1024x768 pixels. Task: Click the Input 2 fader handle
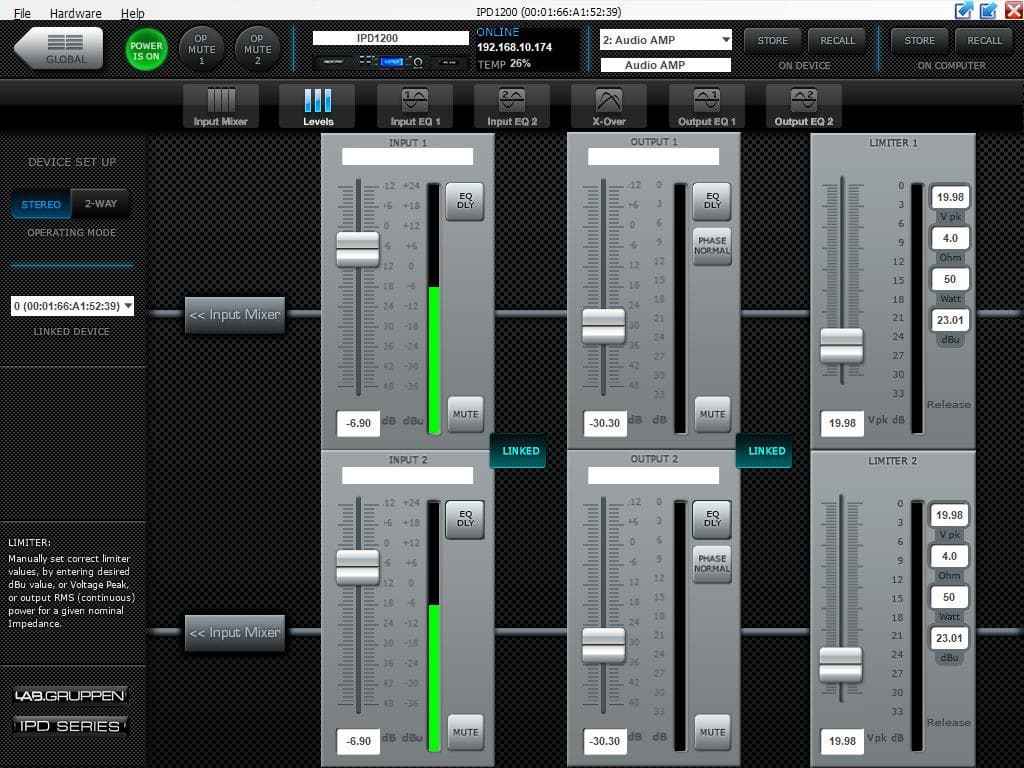(x=357, y=567)
